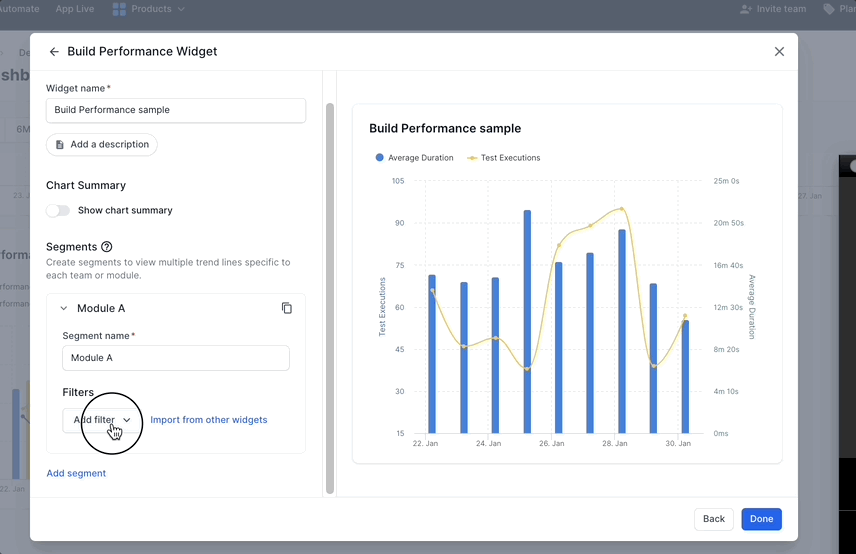The height and width of the screenshot is (554, 856).
Task: Click Import from other widgets link
Action: pyautogui.click(x=209, y=420)
